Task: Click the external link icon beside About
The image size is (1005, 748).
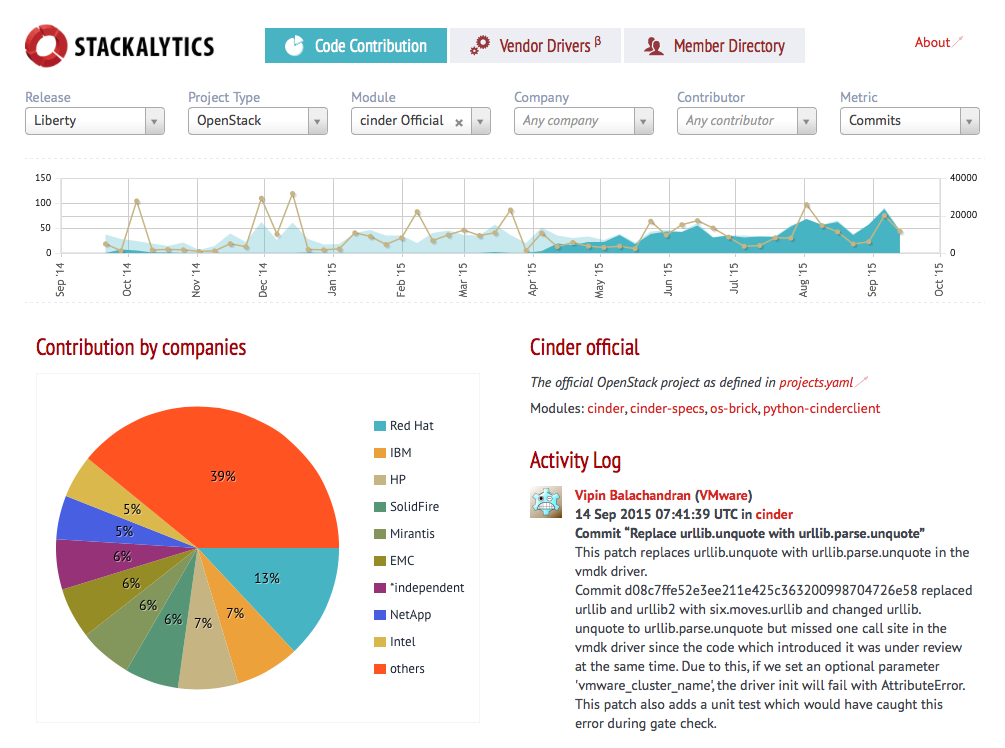Action: coord(958,42)
